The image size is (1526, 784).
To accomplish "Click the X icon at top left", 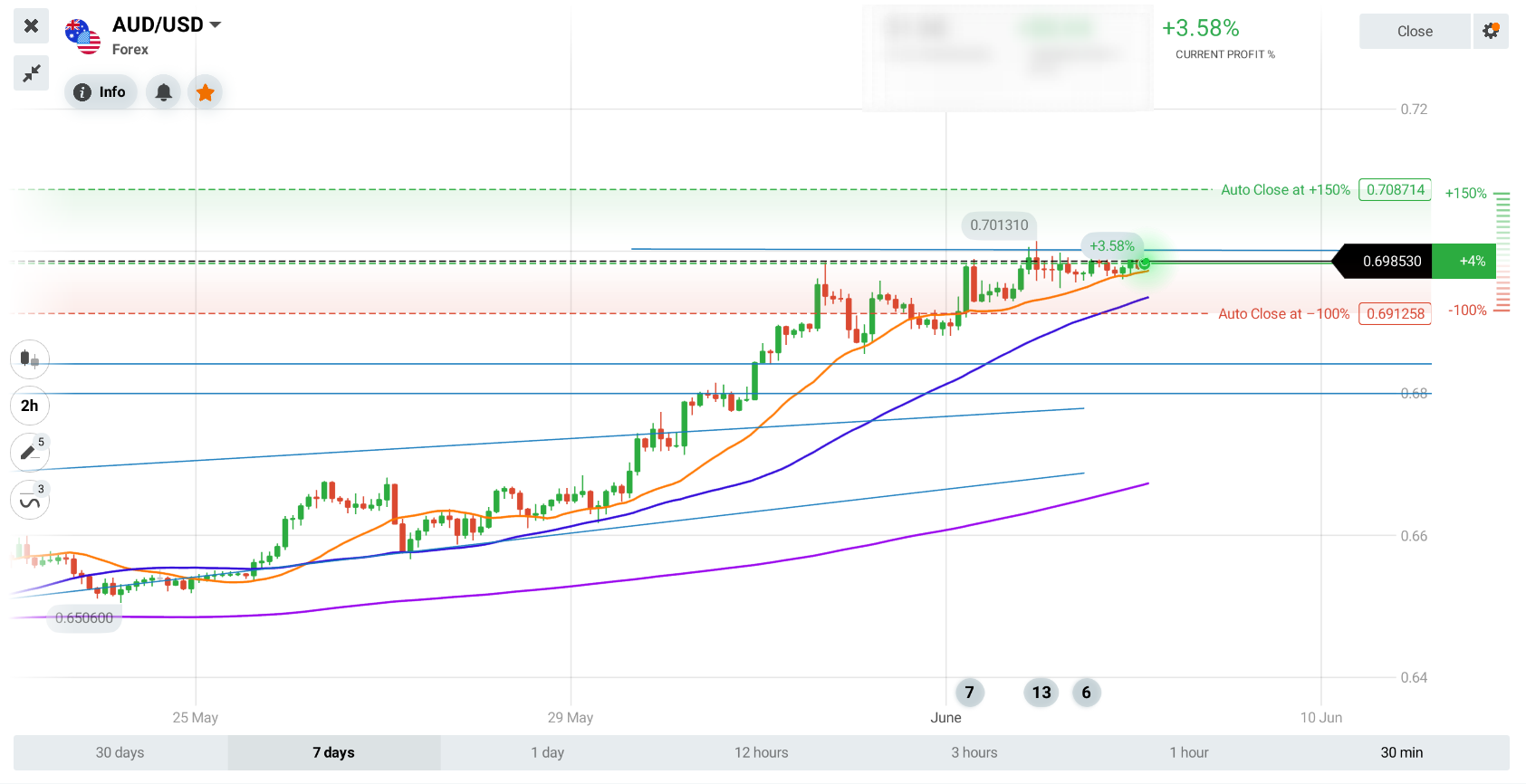I will click(31, 25).
